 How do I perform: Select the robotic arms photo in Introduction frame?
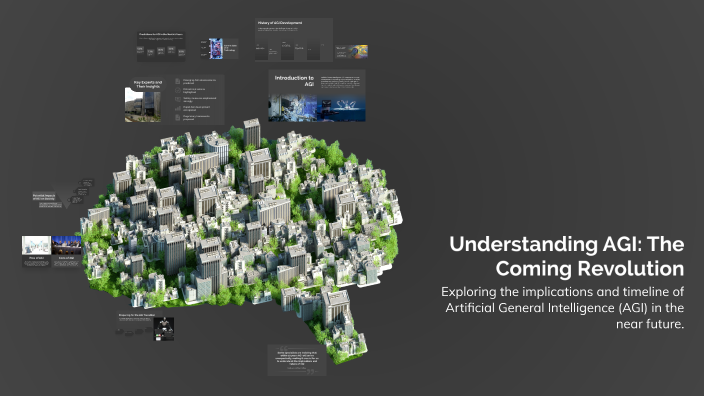click(341, 109)
